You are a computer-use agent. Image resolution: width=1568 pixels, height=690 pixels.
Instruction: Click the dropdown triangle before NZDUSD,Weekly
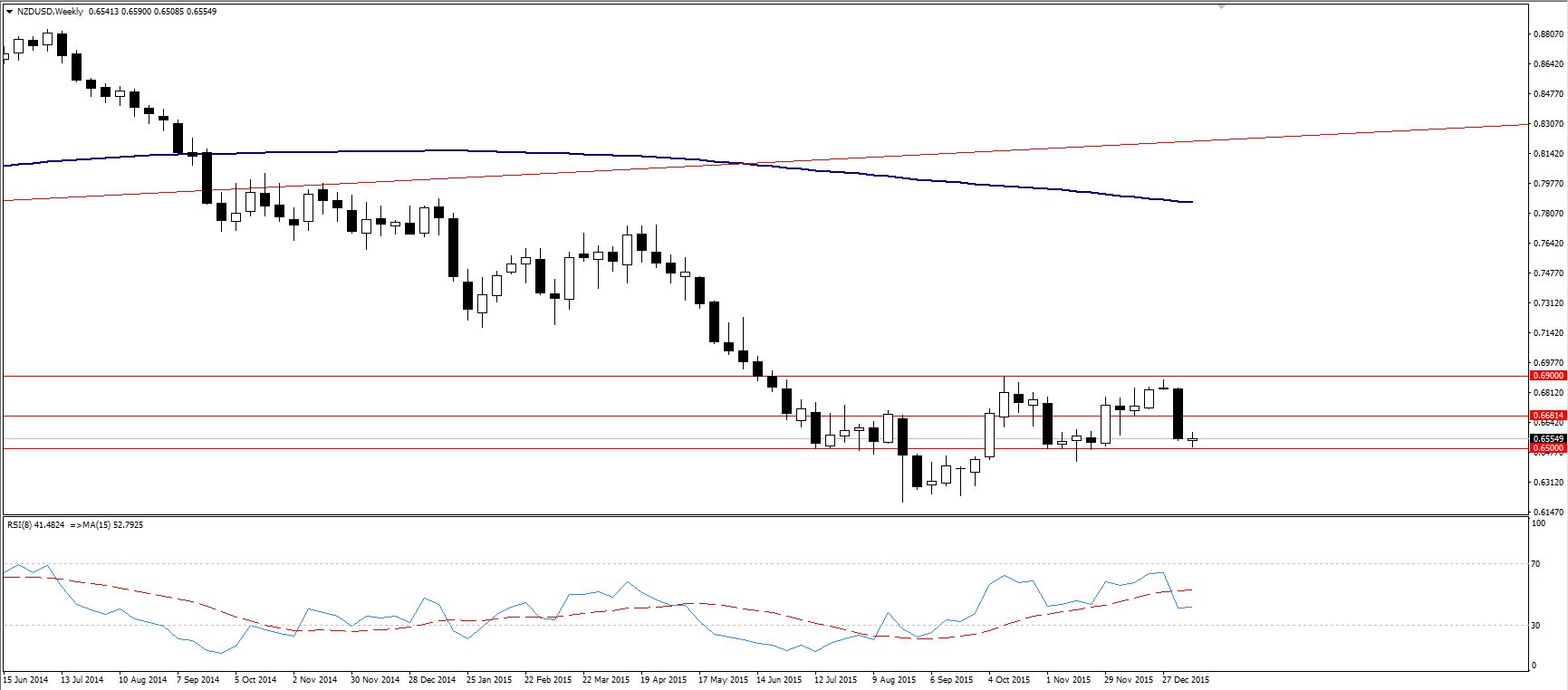(9, 12)
